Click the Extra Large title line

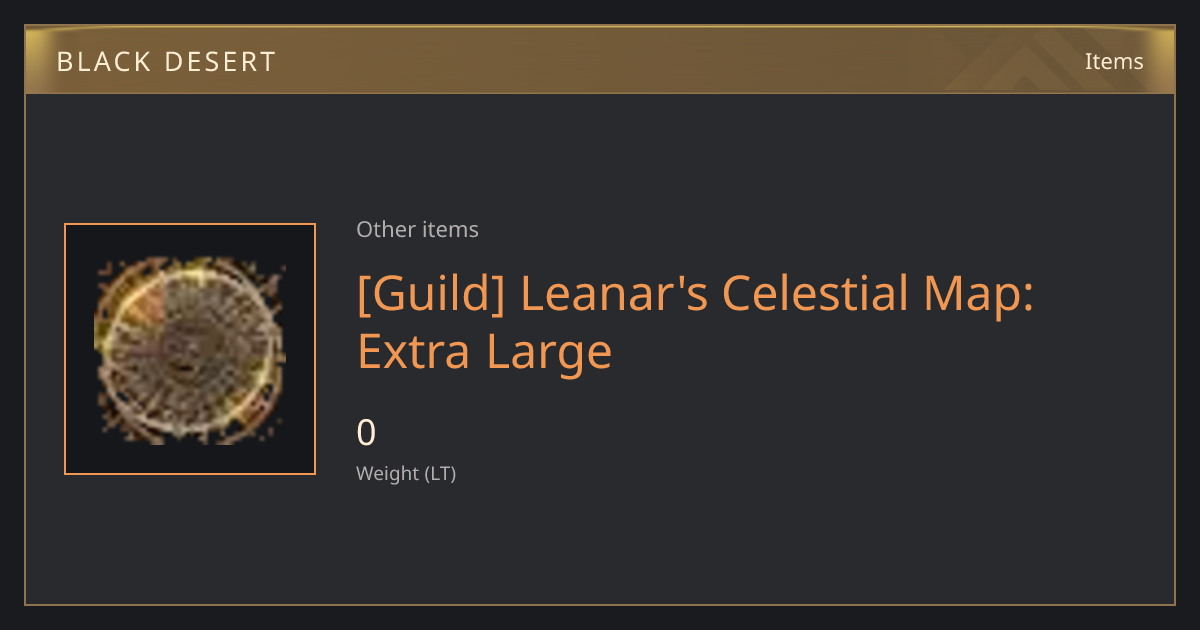pyautogui.click(x=484, y=351)
